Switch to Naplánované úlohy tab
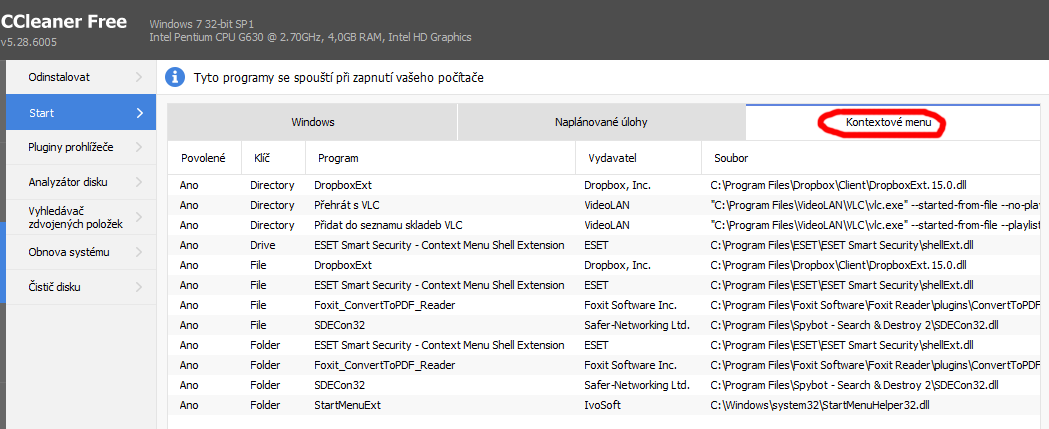 tap(601, 122)
